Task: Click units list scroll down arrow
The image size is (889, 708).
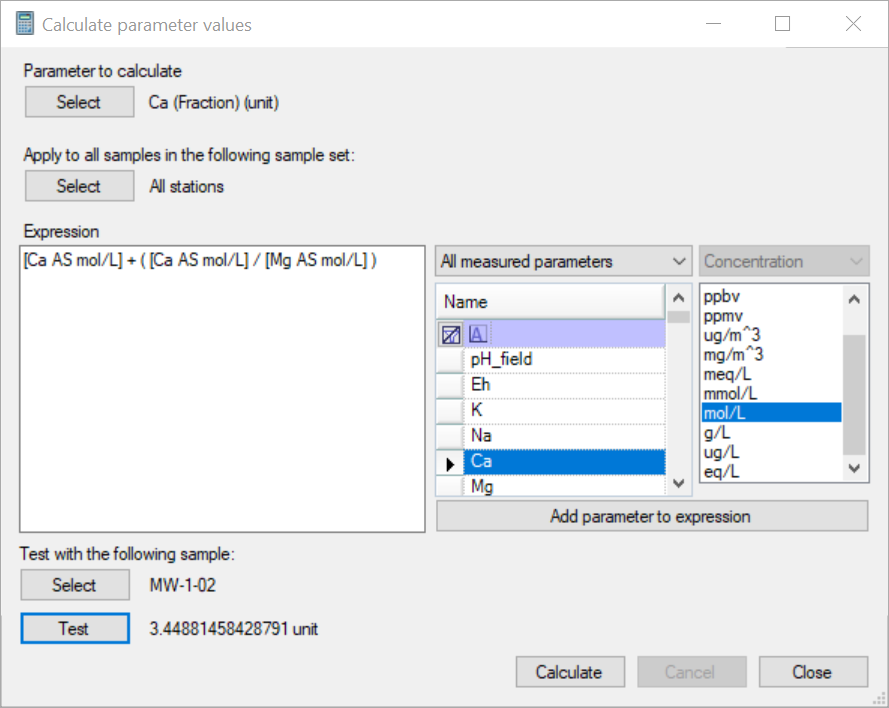Action: [x=854, y=468]
